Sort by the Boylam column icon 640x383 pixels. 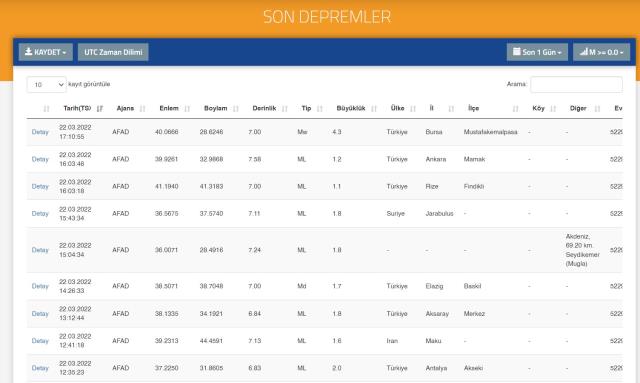236,109
